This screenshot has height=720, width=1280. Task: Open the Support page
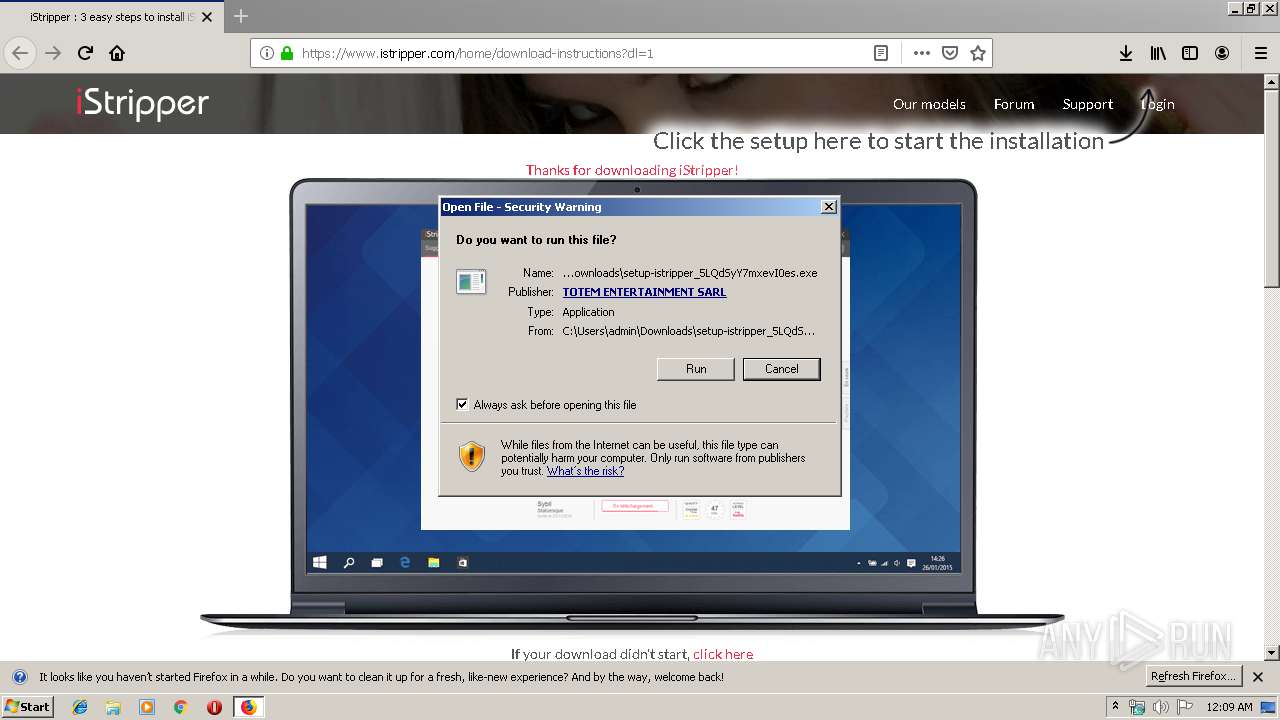pyautogui.click(x=1087, y=104)
